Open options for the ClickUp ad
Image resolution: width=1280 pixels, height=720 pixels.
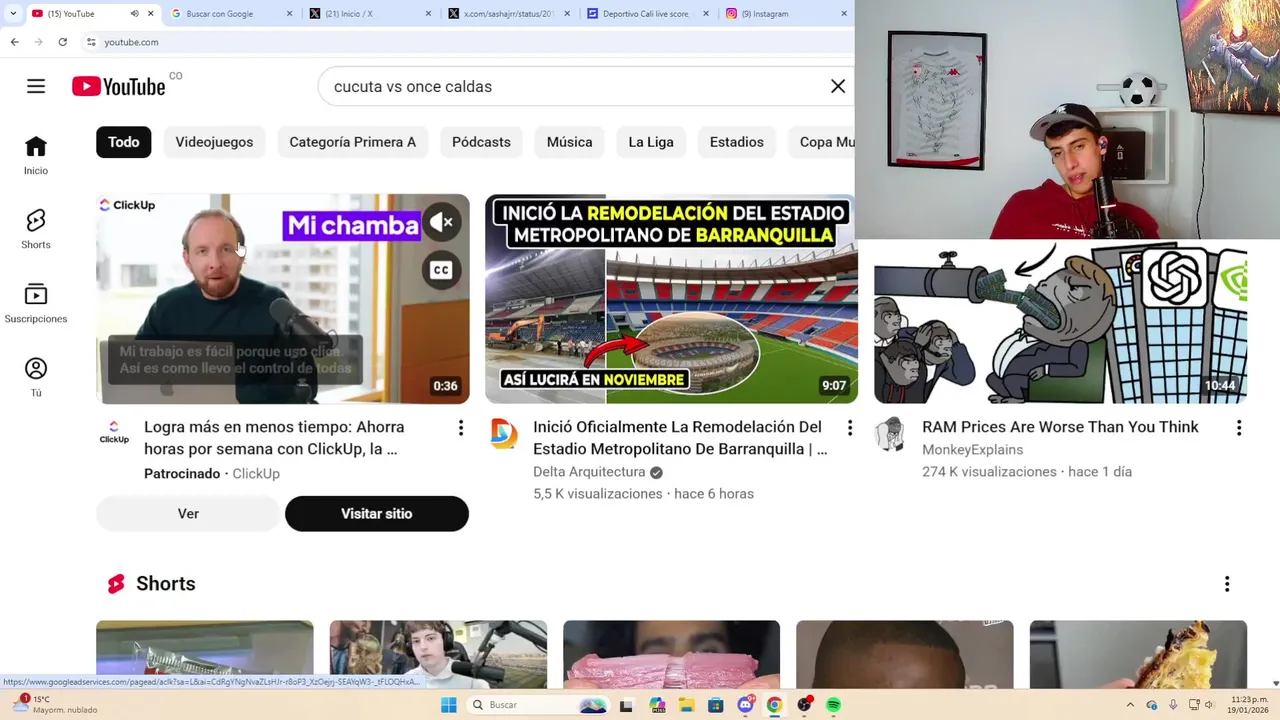tap(460, 428)
